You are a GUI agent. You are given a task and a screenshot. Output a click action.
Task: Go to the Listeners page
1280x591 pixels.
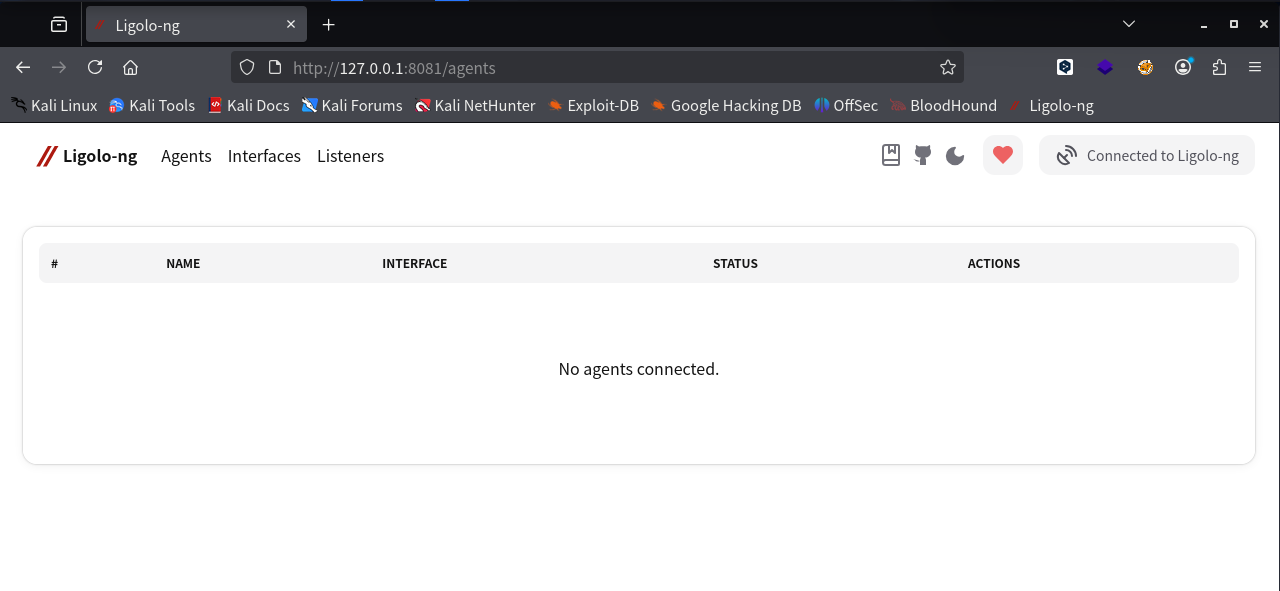(350, 156)
